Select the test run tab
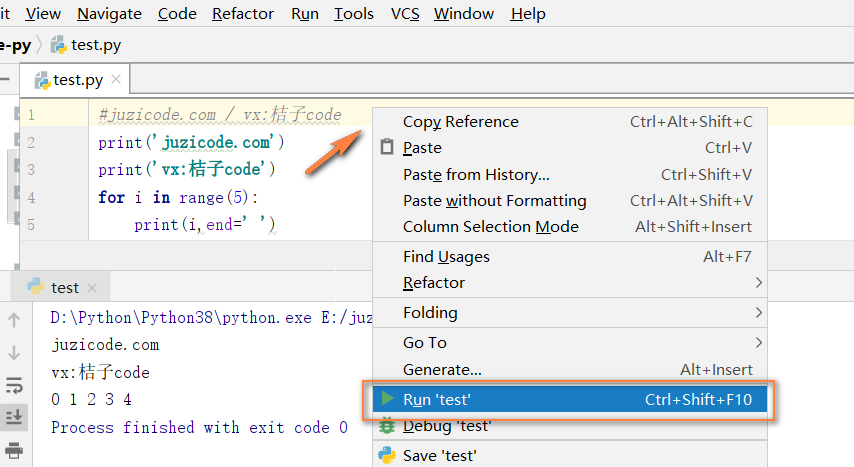854x467 pixels. pyautogui.click(x=62, y=287)
